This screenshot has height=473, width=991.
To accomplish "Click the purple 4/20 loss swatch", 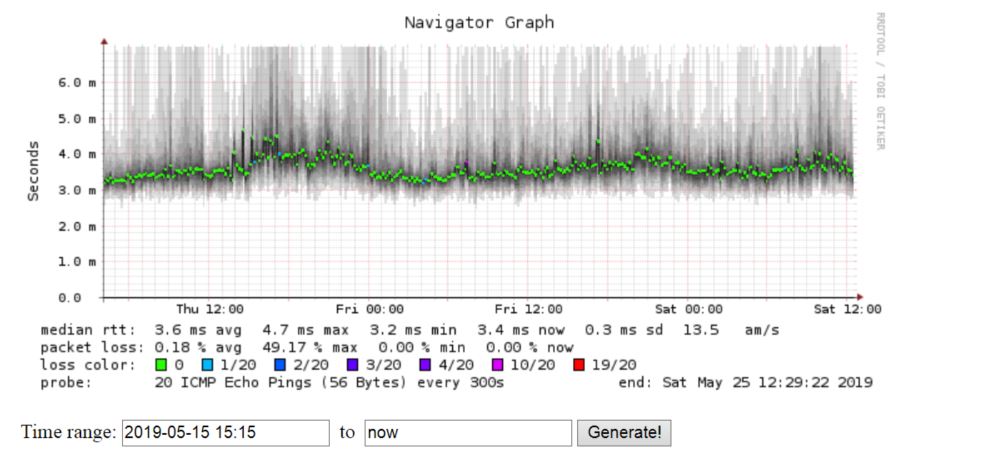I will pos(424,366).
